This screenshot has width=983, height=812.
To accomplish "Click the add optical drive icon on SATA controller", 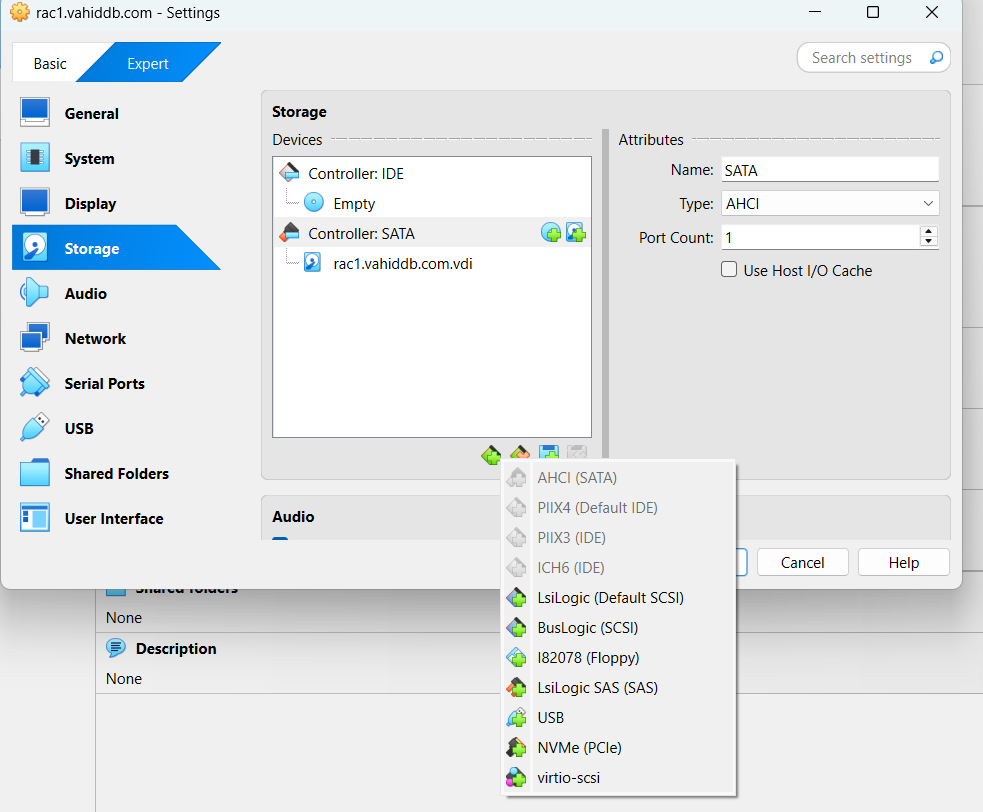I will point(551,233).
